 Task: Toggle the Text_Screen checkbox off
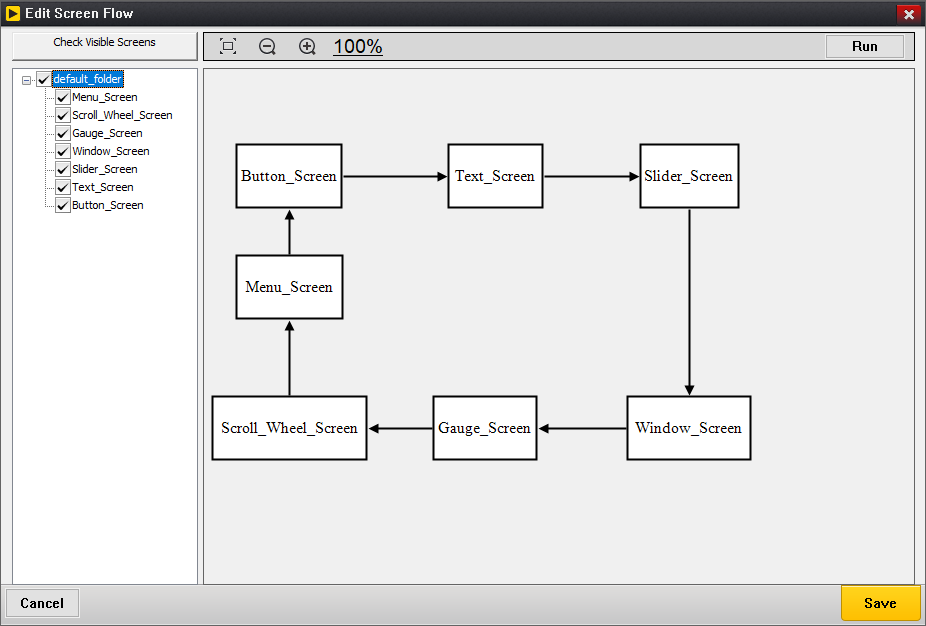[x=62, y=186]
